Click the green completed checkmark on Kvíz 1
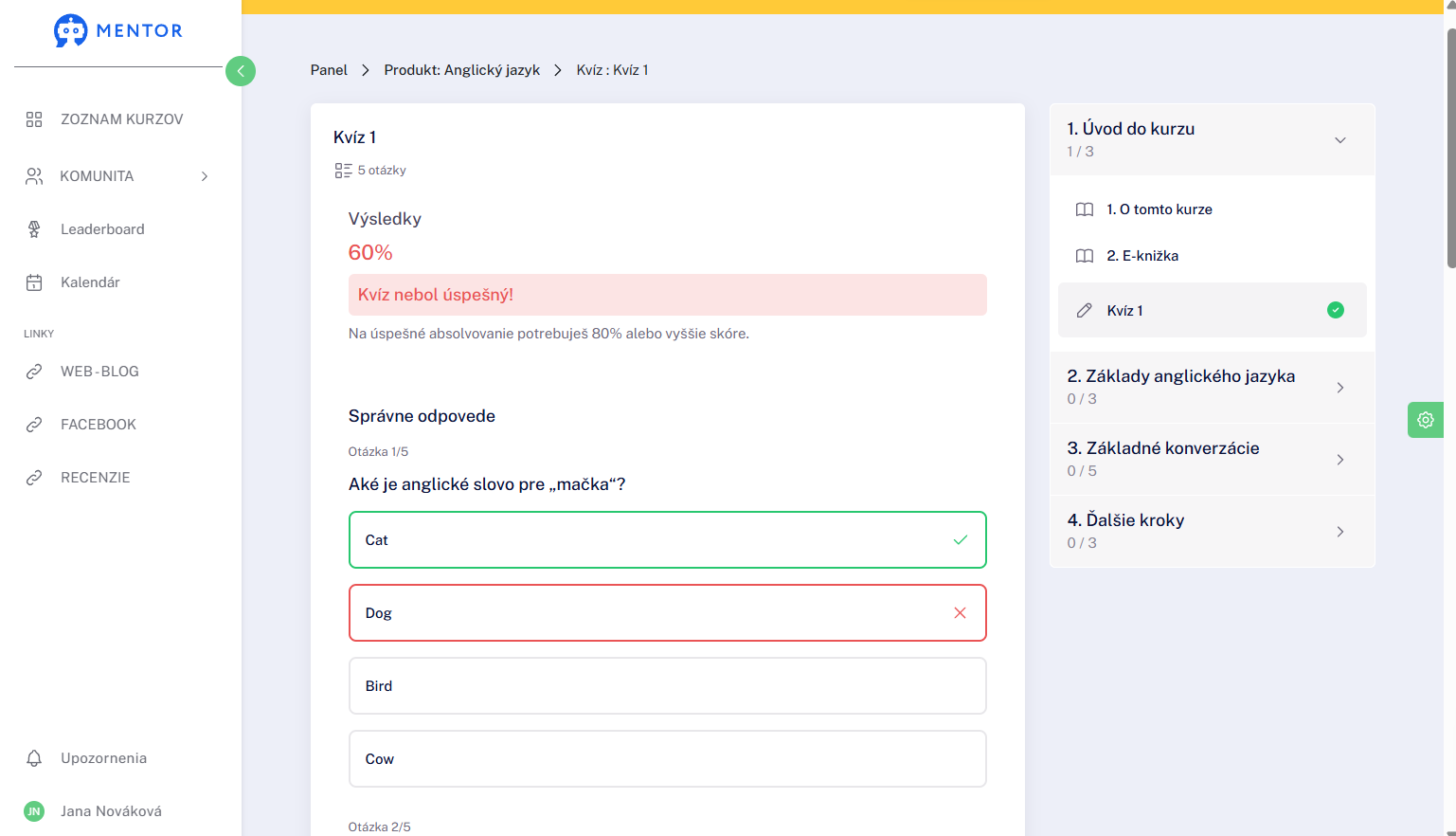 pos(1336,310)
